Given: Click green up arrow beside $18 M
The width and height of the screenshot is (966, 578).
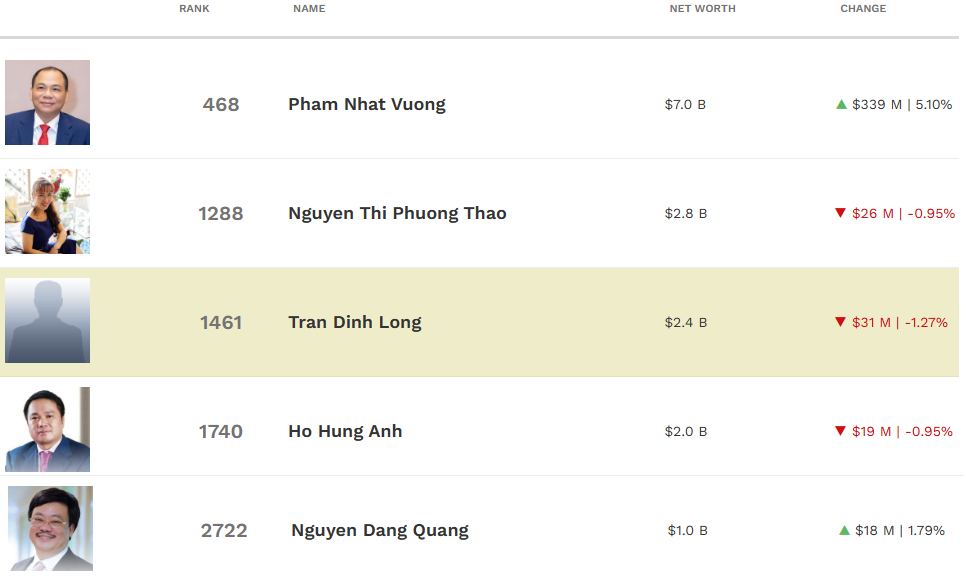Looking at the screenshot, I should (x=845, y=530).
